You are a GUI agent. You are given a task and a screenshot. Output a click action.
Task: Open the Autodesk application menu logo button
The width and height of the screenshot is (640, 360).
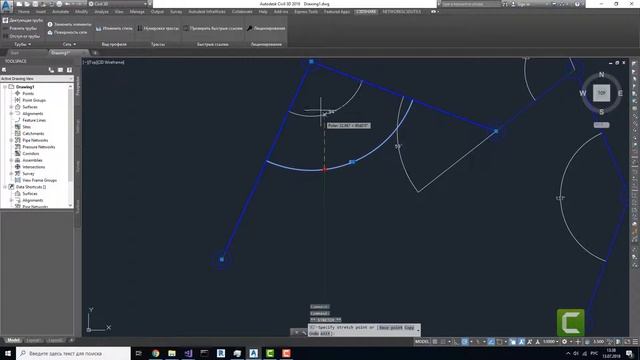click(7, 7)
